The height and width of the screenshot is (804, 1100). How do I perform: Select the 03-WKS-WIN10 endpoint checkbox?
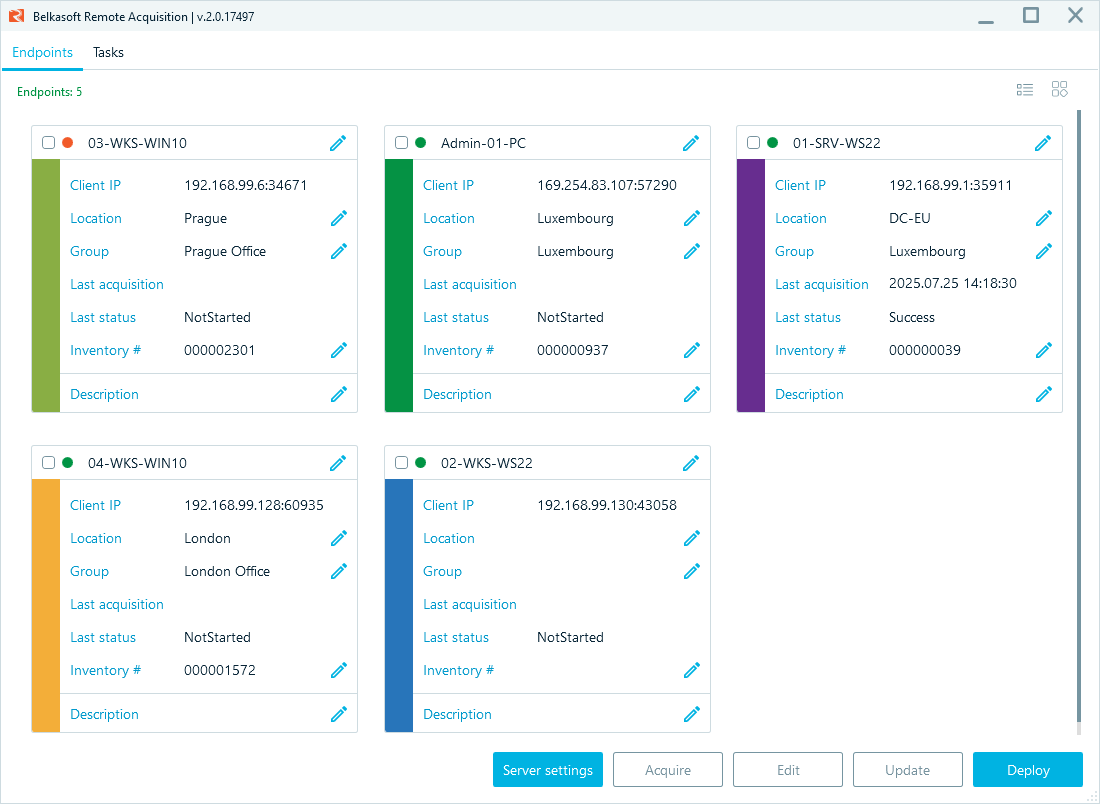pos(48,142)
